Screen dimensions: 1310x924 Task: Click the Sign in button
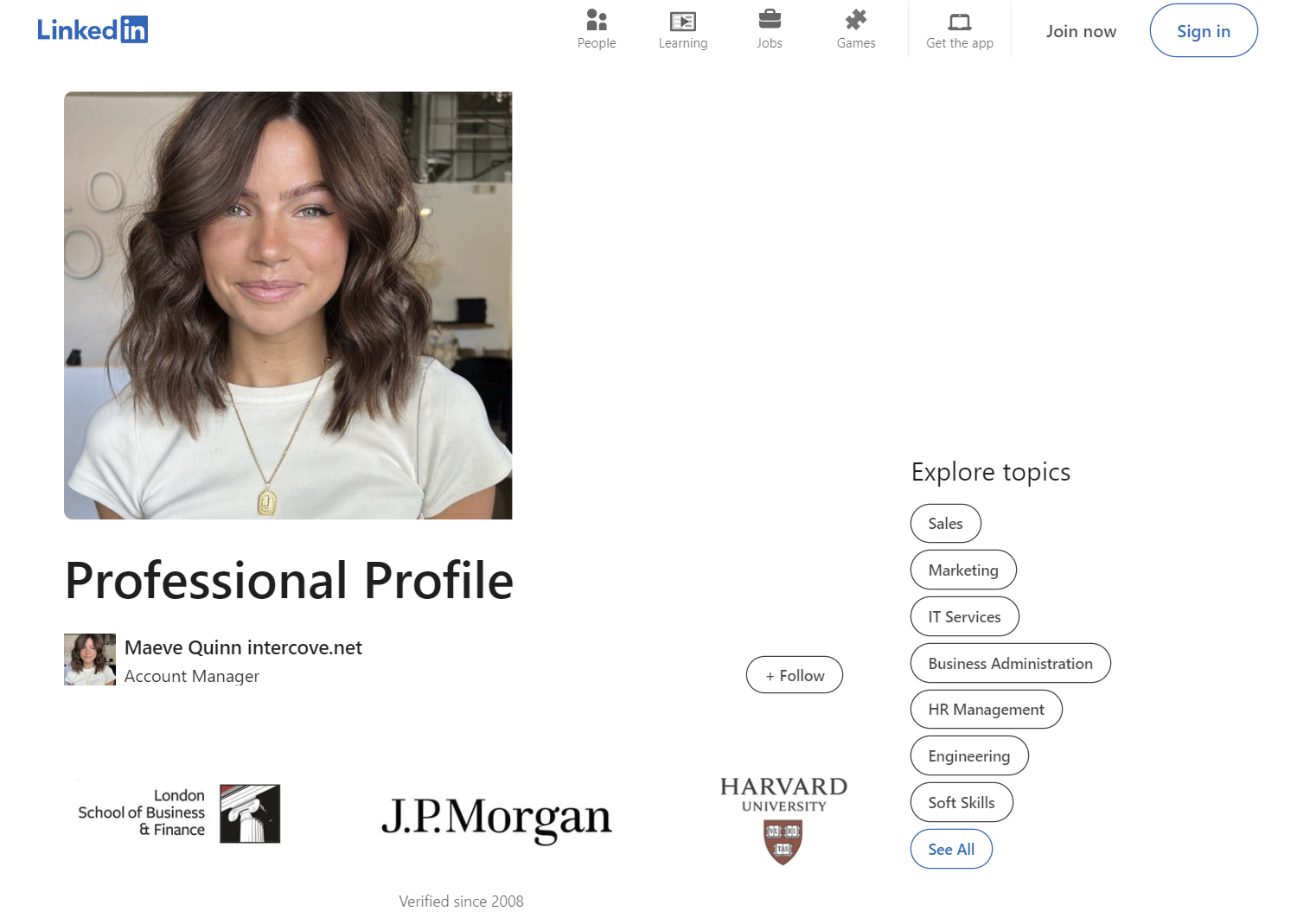click(x=1204, y=30)
